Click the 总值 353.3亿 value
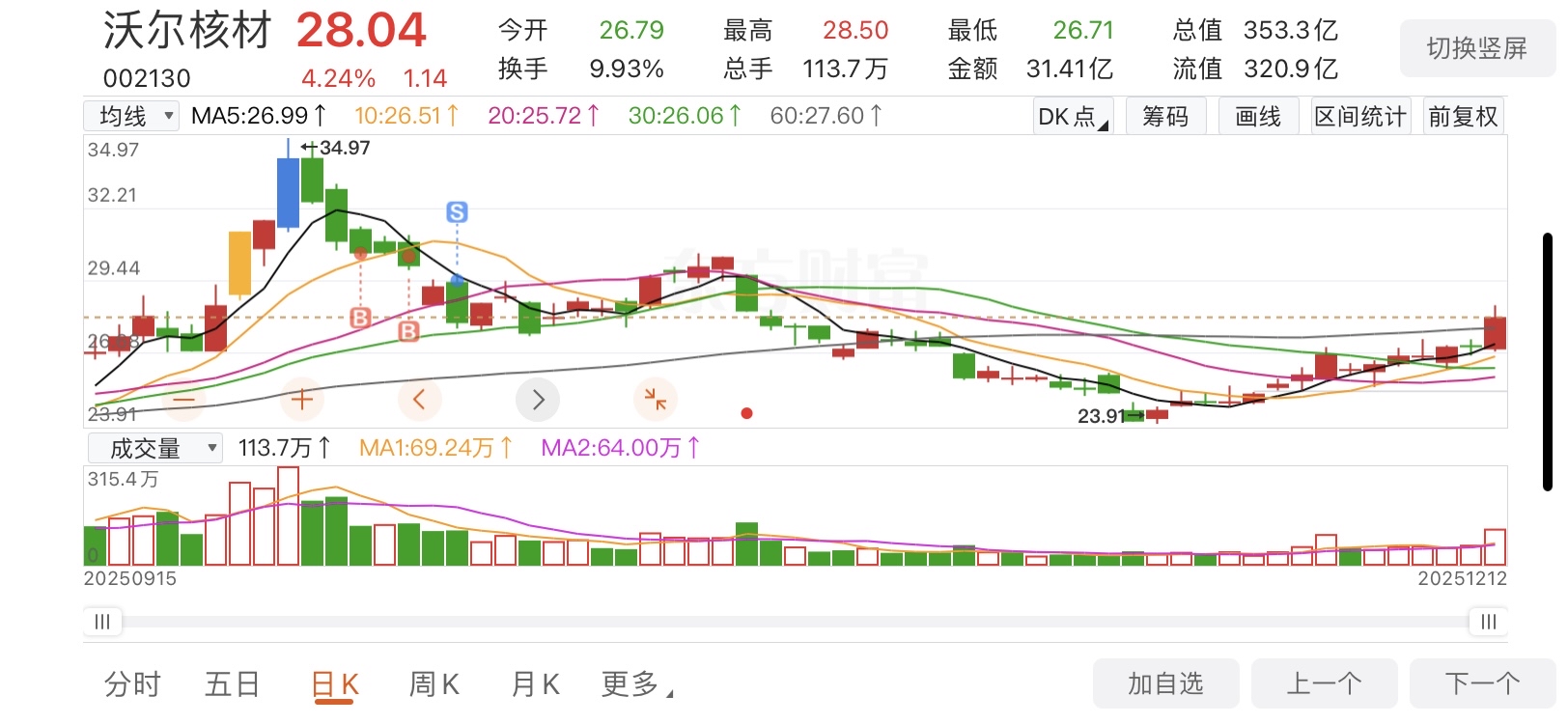The height and width of the screenshot is (724, 1568). tap(1291, 31)
